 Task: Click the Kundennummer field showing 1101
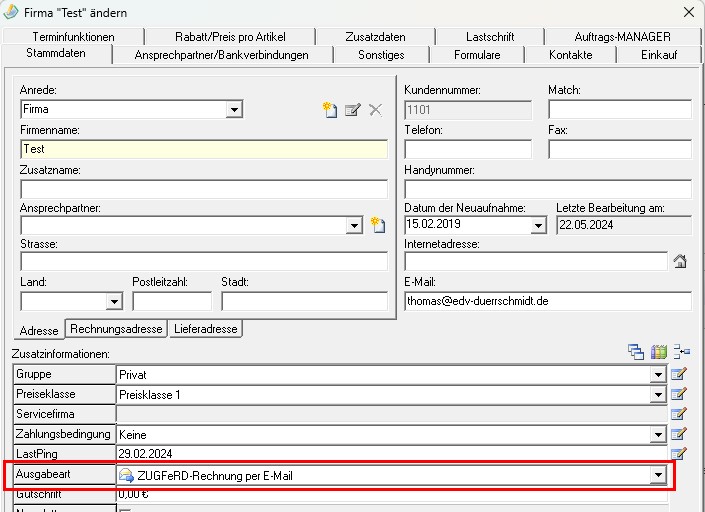coord(468,110)
